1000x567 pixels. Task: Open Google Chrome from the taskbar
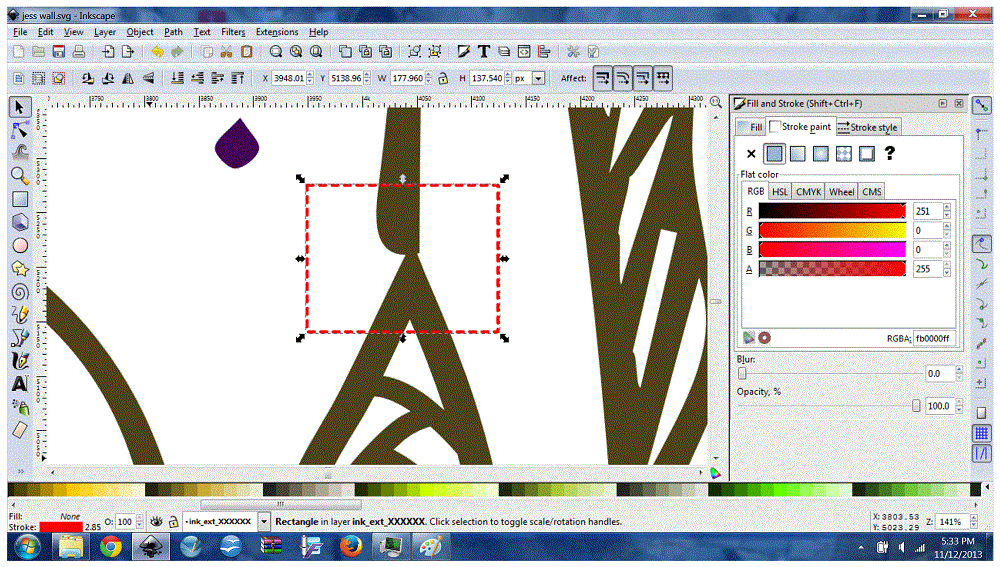pos(111,547)
